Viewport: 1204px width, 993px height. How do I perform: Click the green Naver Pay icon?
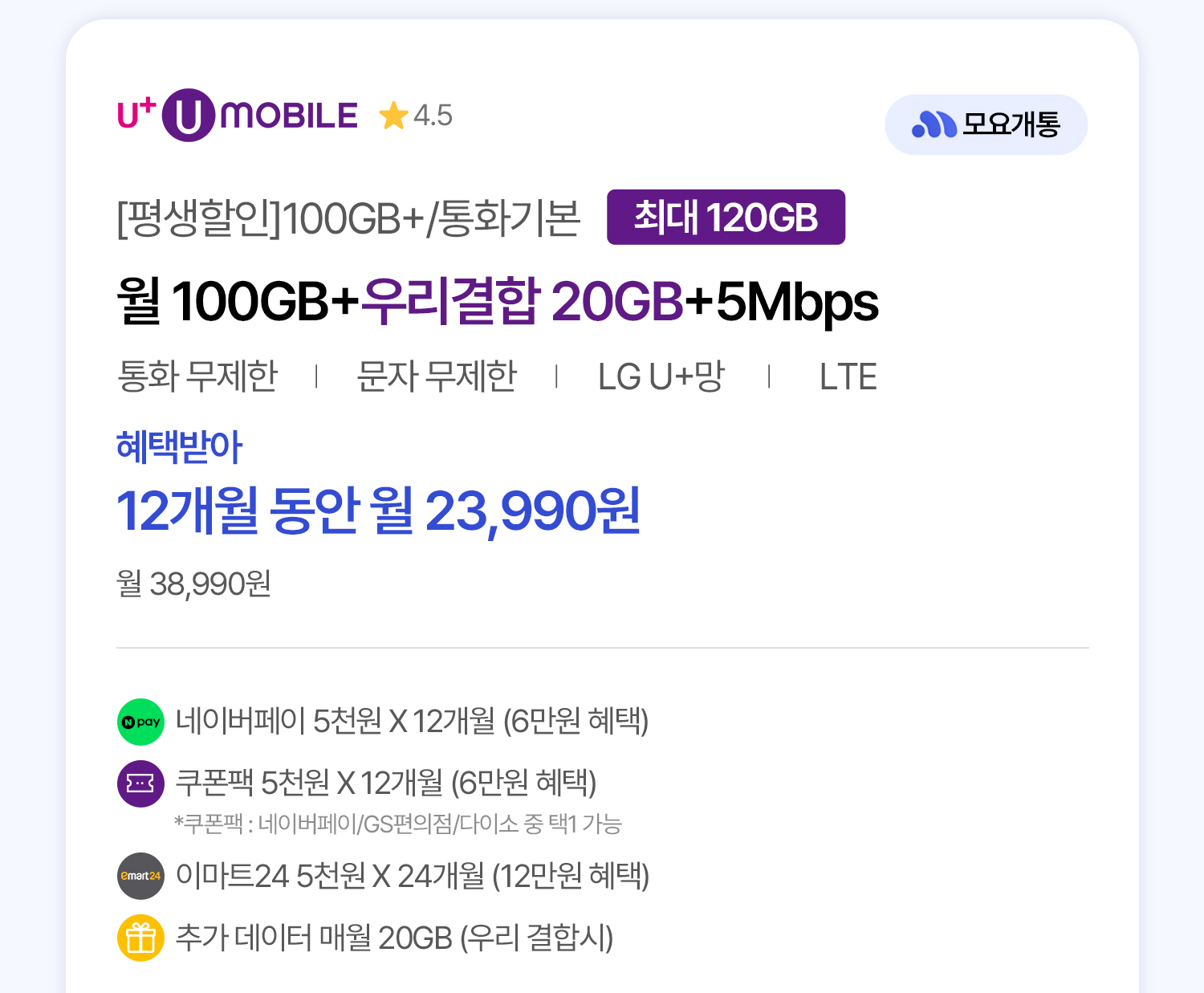click(140, 722)
